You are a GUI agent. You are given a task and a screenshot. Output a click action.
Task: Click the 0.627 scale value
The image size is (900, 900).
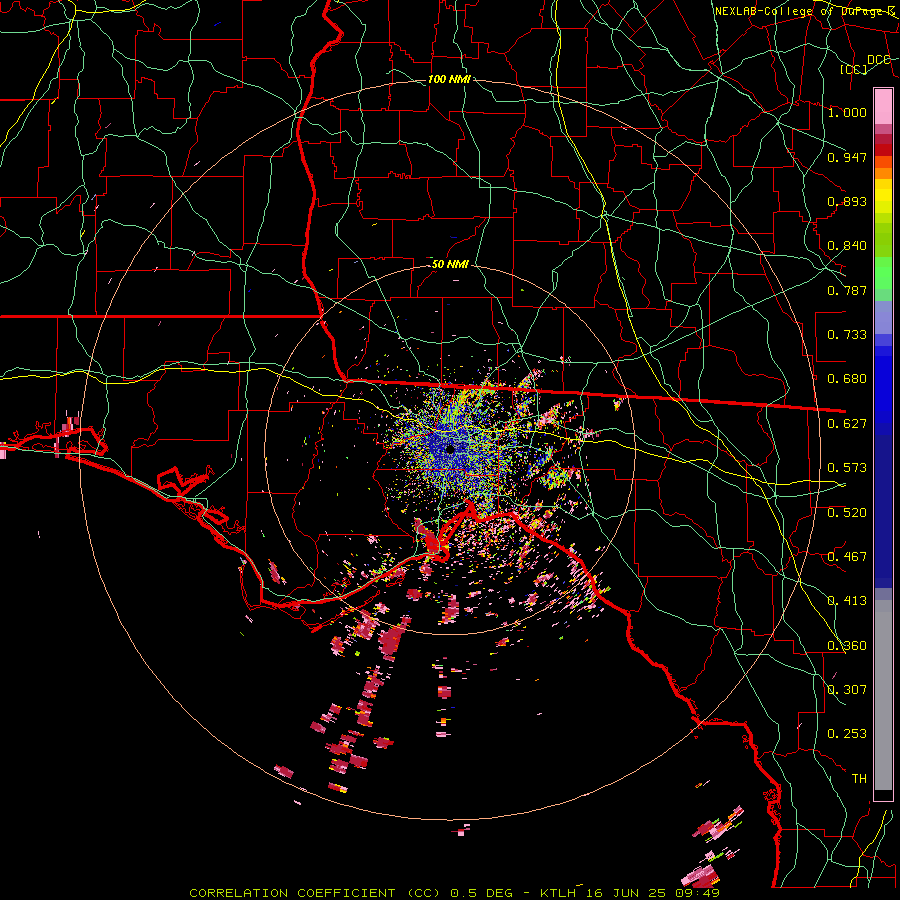pos(847,424)
